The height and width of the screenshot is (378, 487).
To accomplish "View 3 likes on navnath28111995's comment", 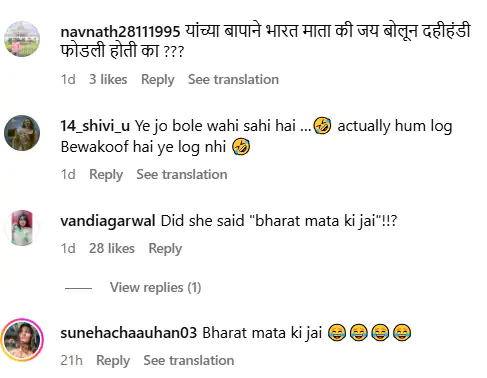I will (x=108, y=80).
